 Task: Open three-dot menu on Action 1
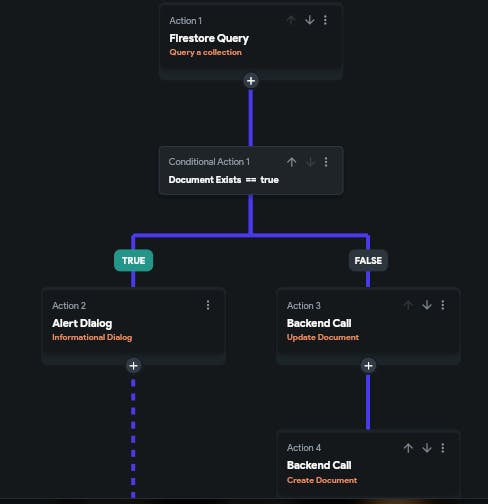click(325, 20)
